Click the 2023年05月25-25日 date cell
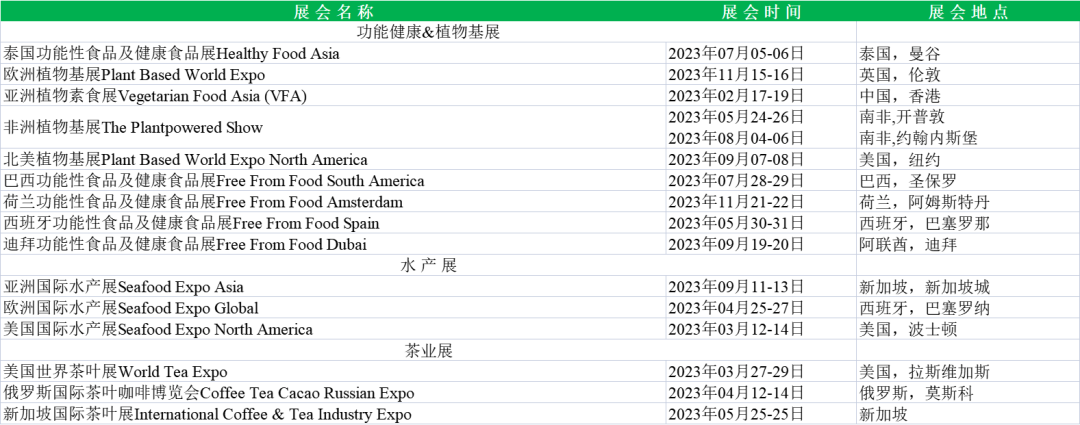This screenshot has width=1080, height=425. click(x=761, y=415)
